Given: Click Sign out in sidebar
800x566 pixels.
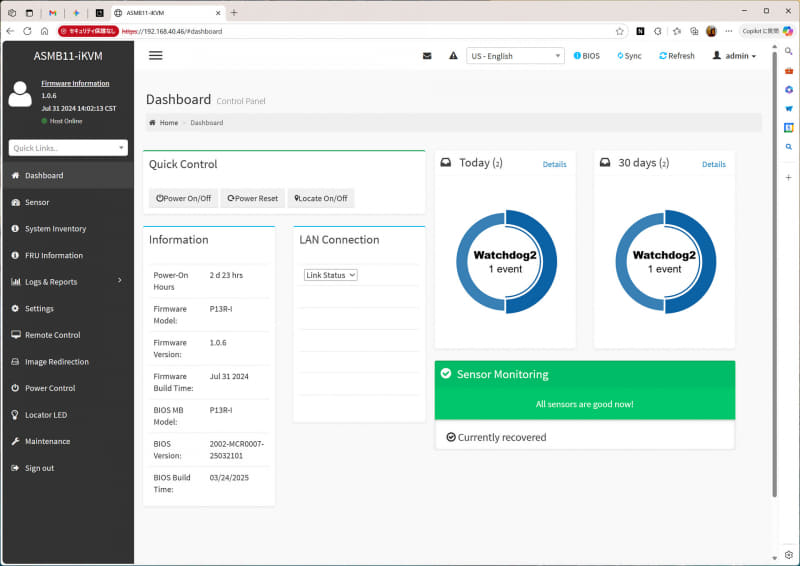Looking at the screenshot, I should pyautogui.click(x=68, y=468).
